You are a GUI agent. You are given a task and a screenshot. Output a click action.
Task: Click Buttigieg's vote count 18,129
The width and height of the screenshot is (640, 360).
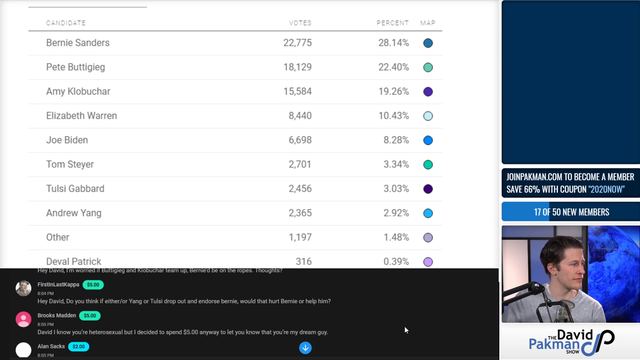coord(298,67)
